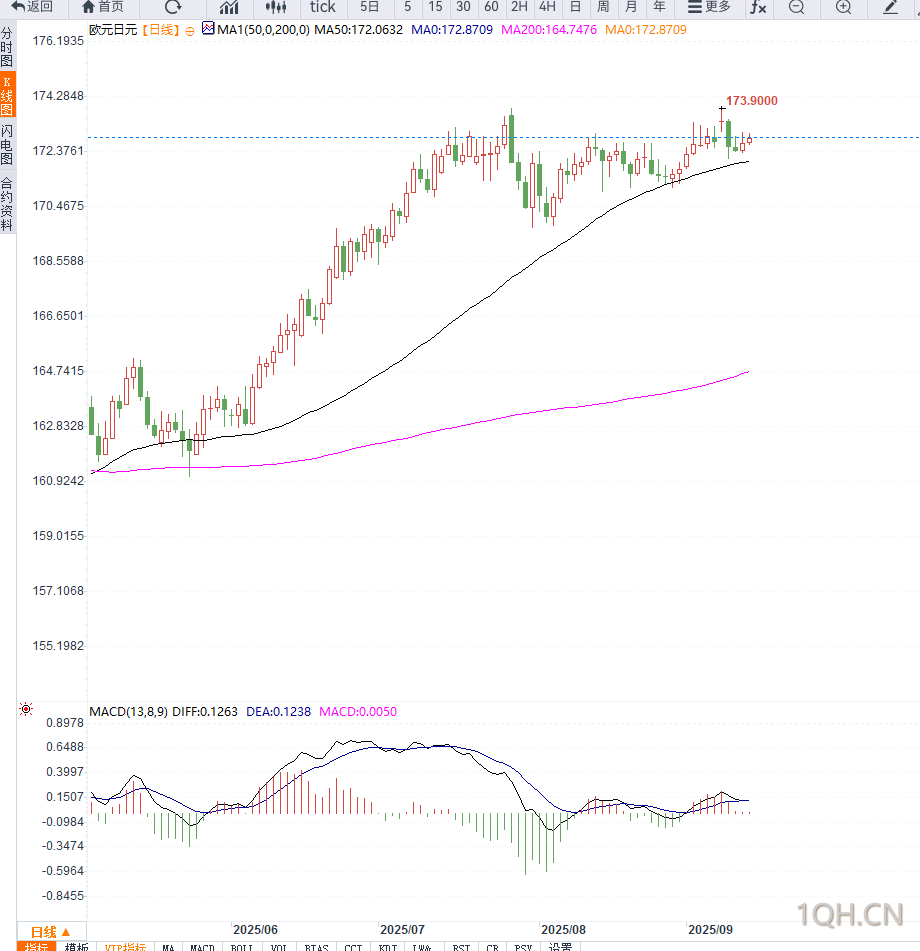
Task: Open the 日线 period selector at bottom
Action: [x=51, y=932]
